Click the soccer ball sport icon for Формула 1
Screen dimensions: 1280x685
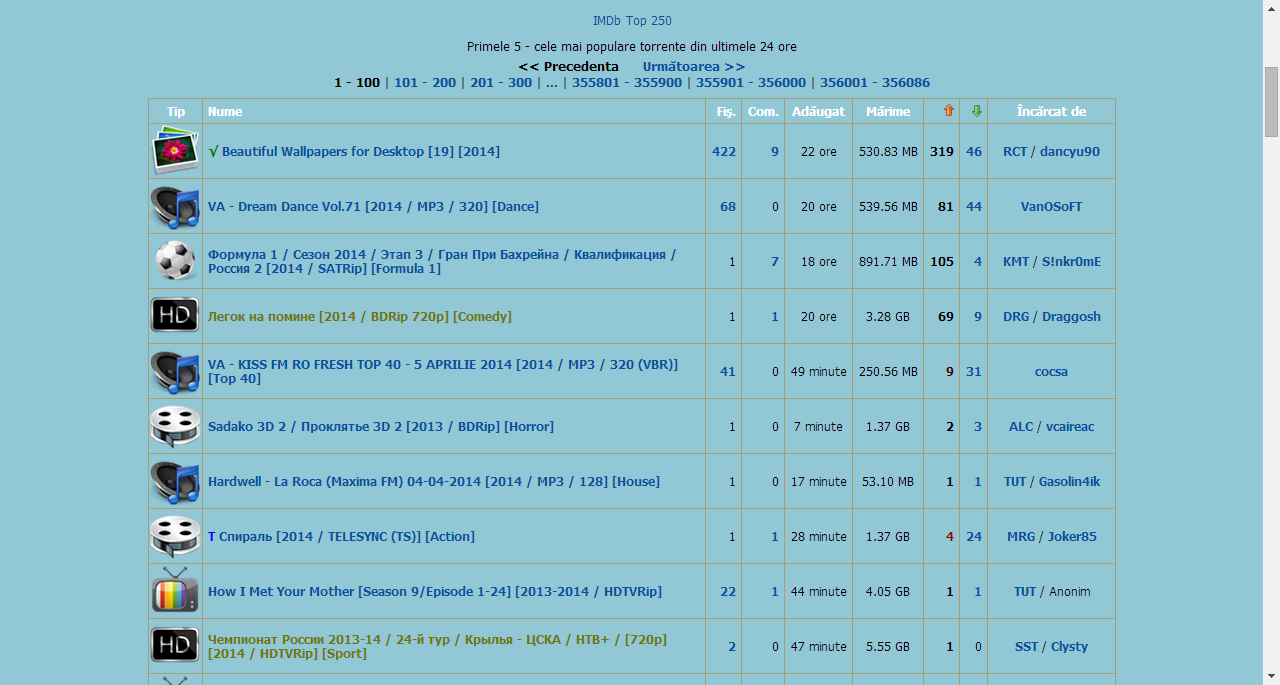(175, 261)
